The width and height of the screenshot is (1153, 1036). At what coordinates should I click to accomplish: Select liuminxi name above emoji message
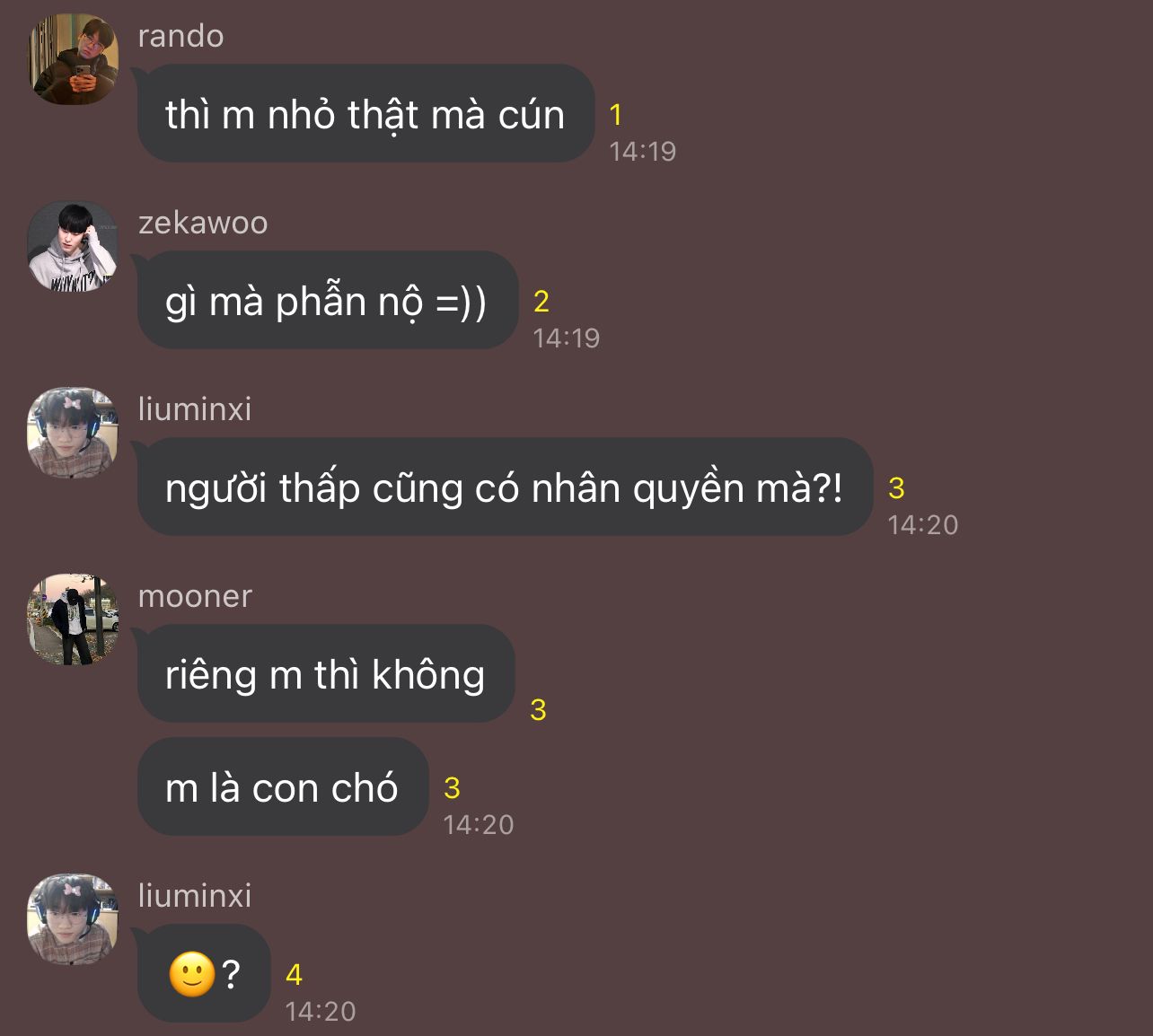pyautogui.click(x=195, y=896)
